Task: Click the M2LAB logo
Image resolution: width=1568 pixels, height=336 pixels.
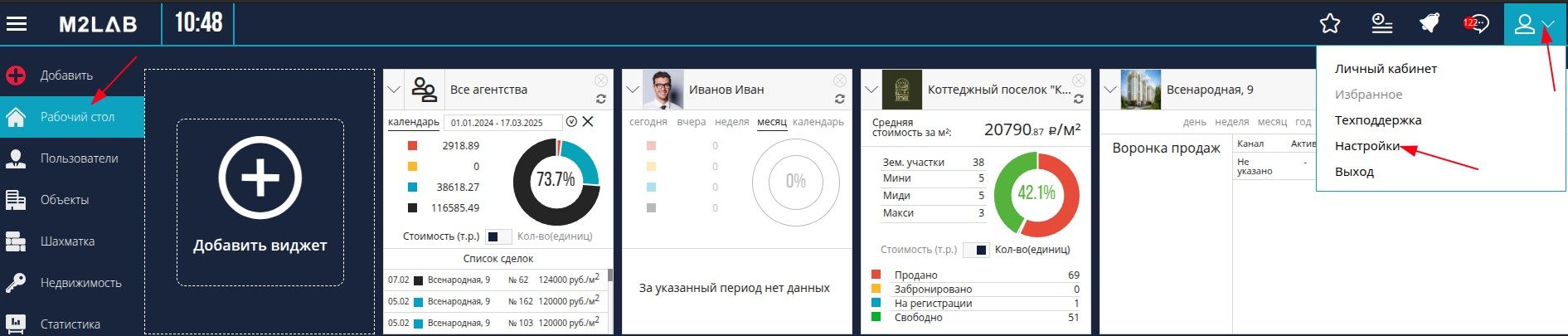Action: point(98,25)
